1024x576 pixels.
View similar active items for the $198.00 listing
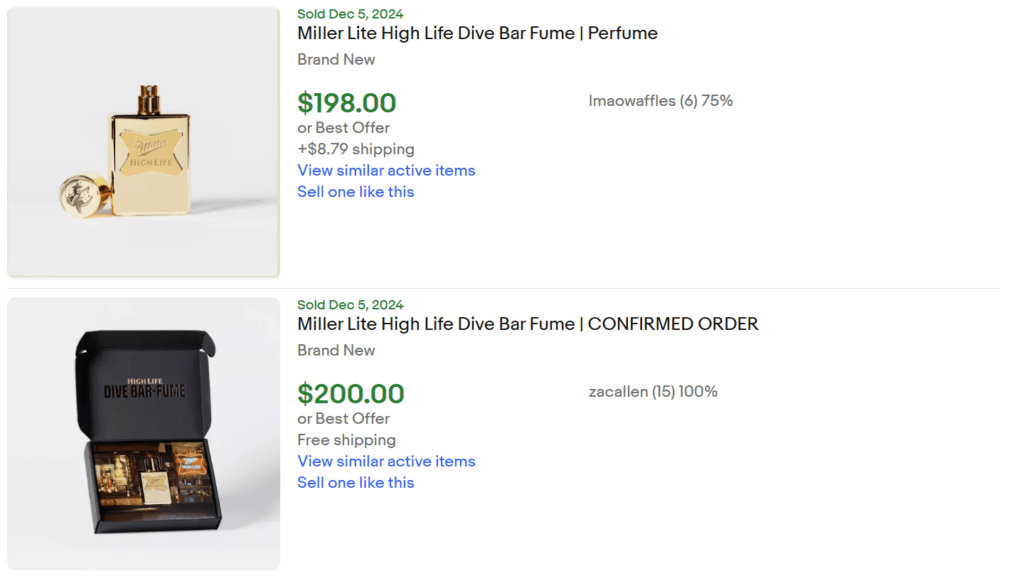click(x=386, y=170)
